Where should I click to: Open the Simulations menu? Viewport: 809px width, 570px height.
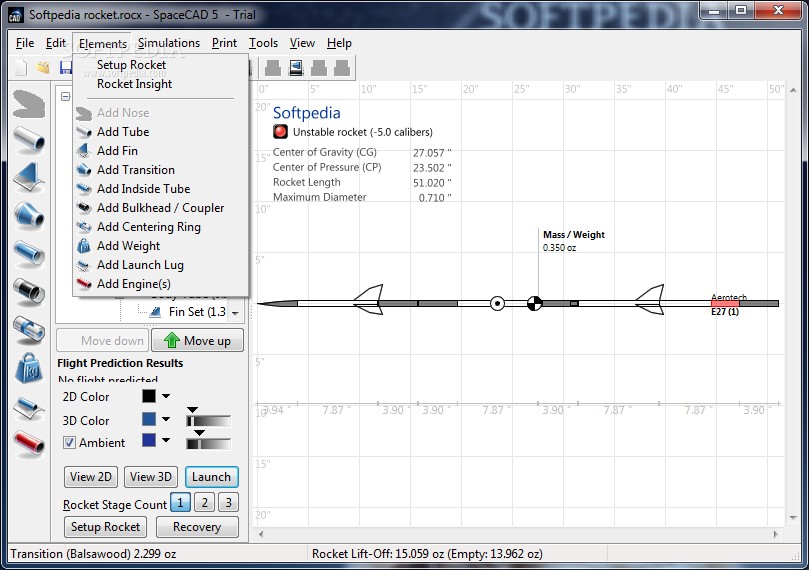pos(169,43)
